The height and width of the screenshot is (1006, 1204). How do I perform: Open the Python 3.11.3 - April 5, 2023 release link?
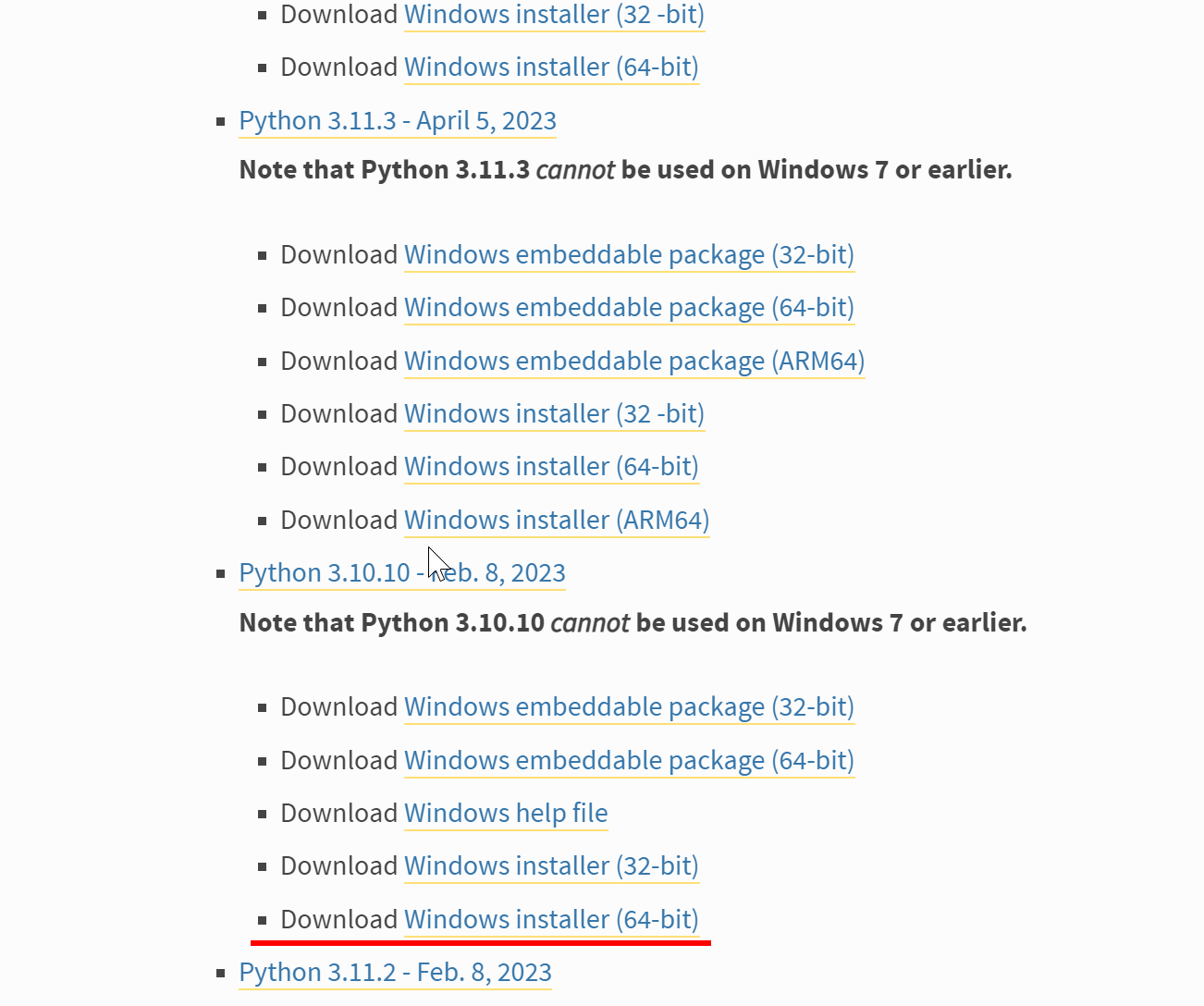tap(398, 121)
